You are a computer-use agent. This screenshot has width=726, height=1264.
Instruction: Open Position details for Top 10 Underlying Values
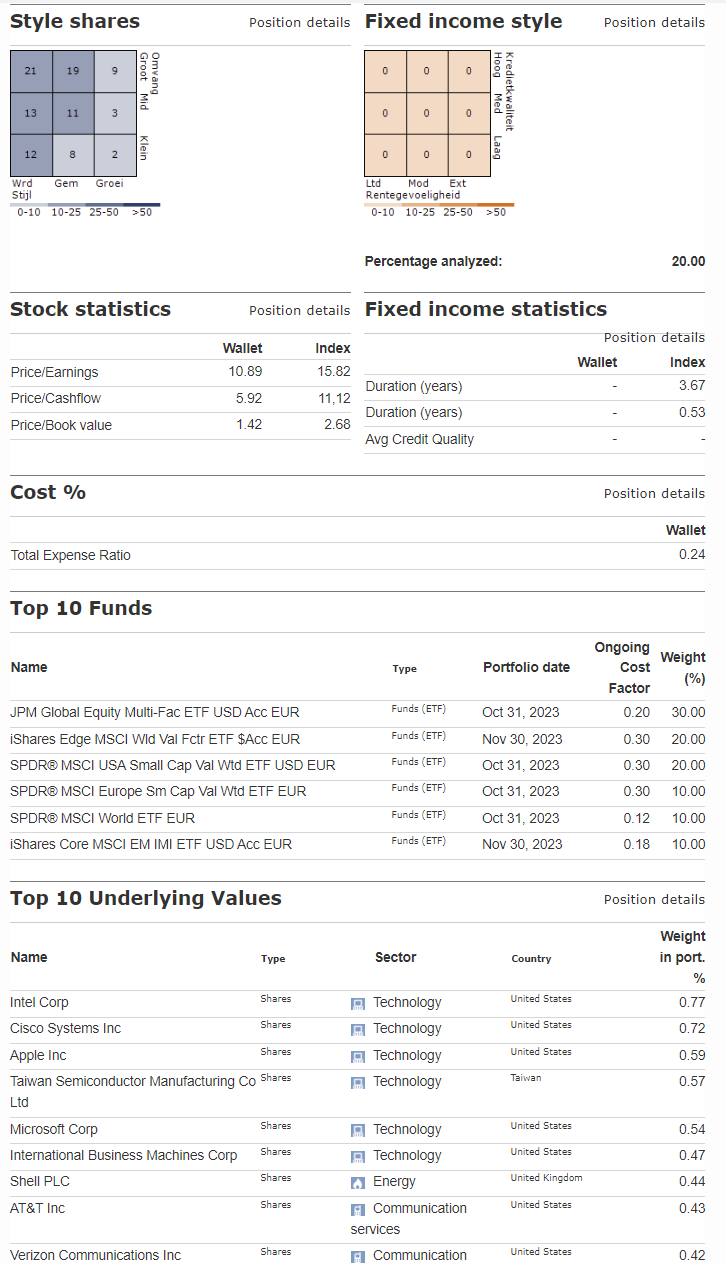(654, 899)
